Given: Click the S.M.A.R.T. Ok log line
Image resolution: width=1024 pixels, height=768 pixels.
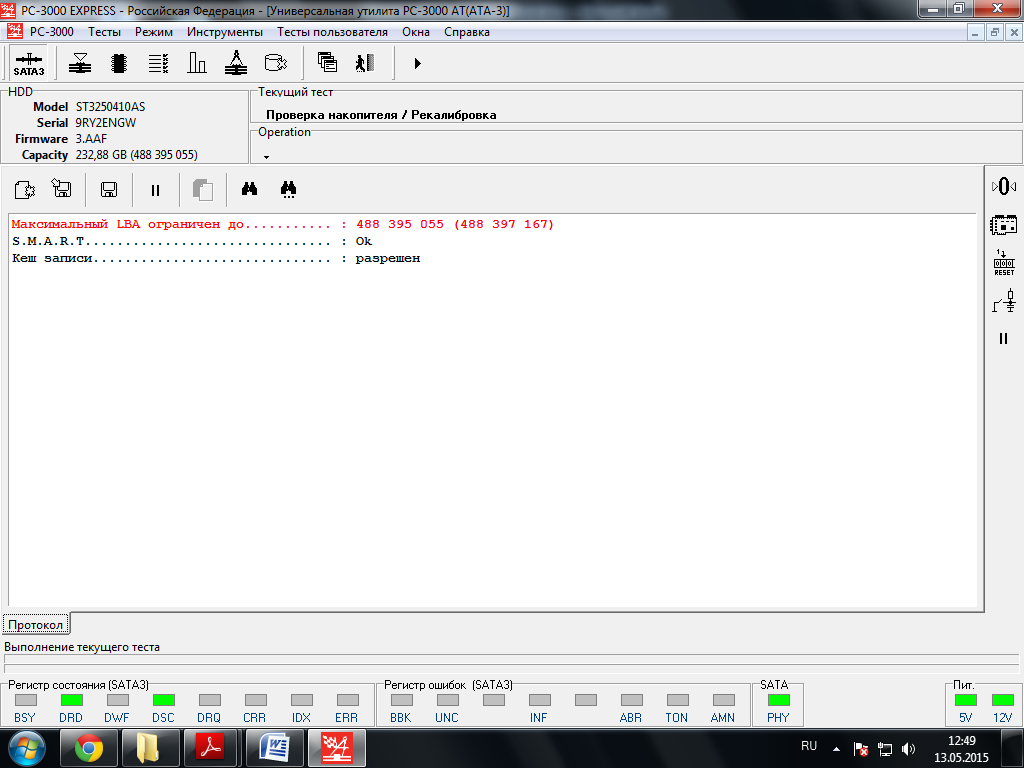Looking at the screenshot, I should [192, 241].
